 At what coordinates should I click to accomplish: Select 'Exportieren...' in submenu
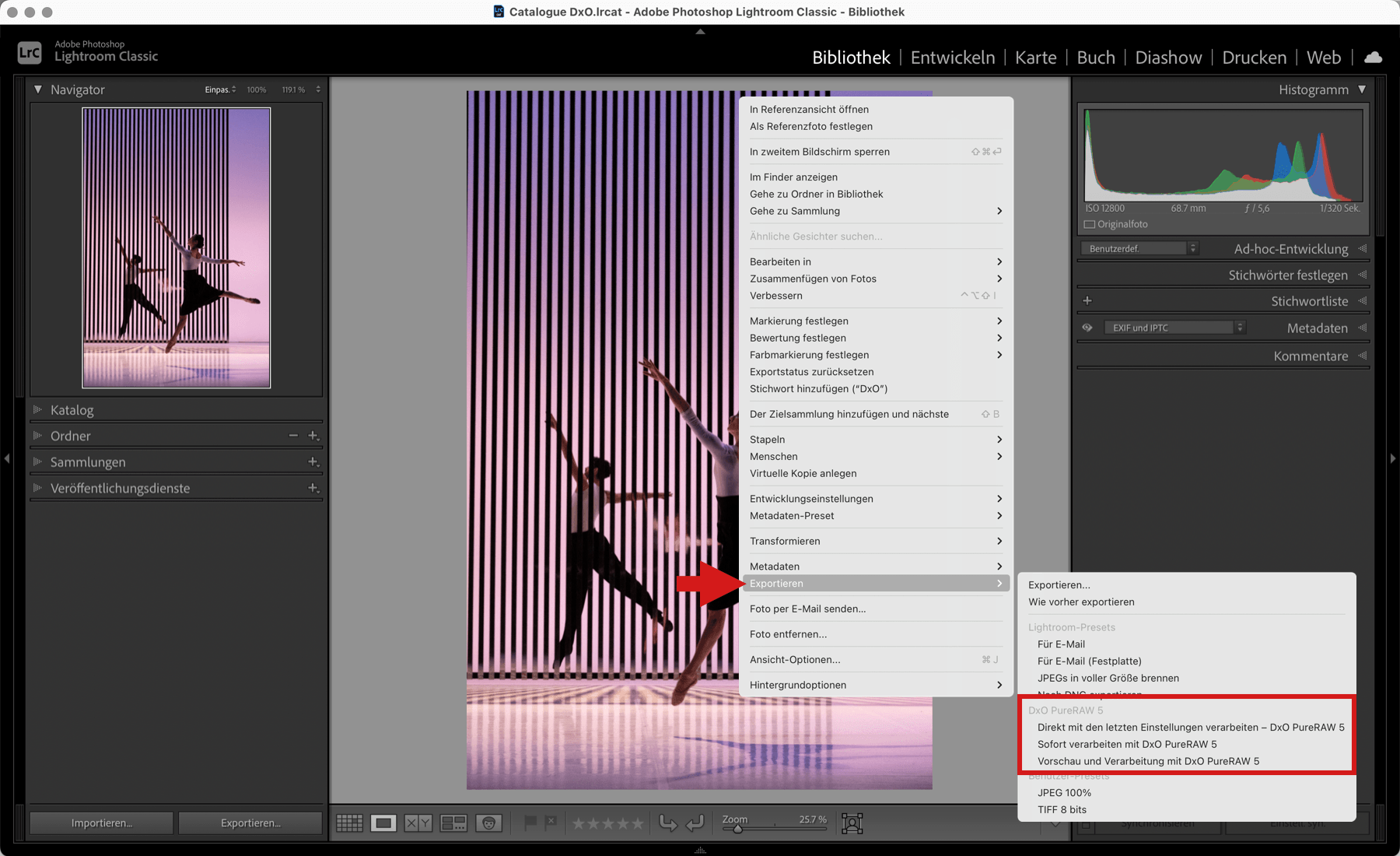[x=1059, y=584]
